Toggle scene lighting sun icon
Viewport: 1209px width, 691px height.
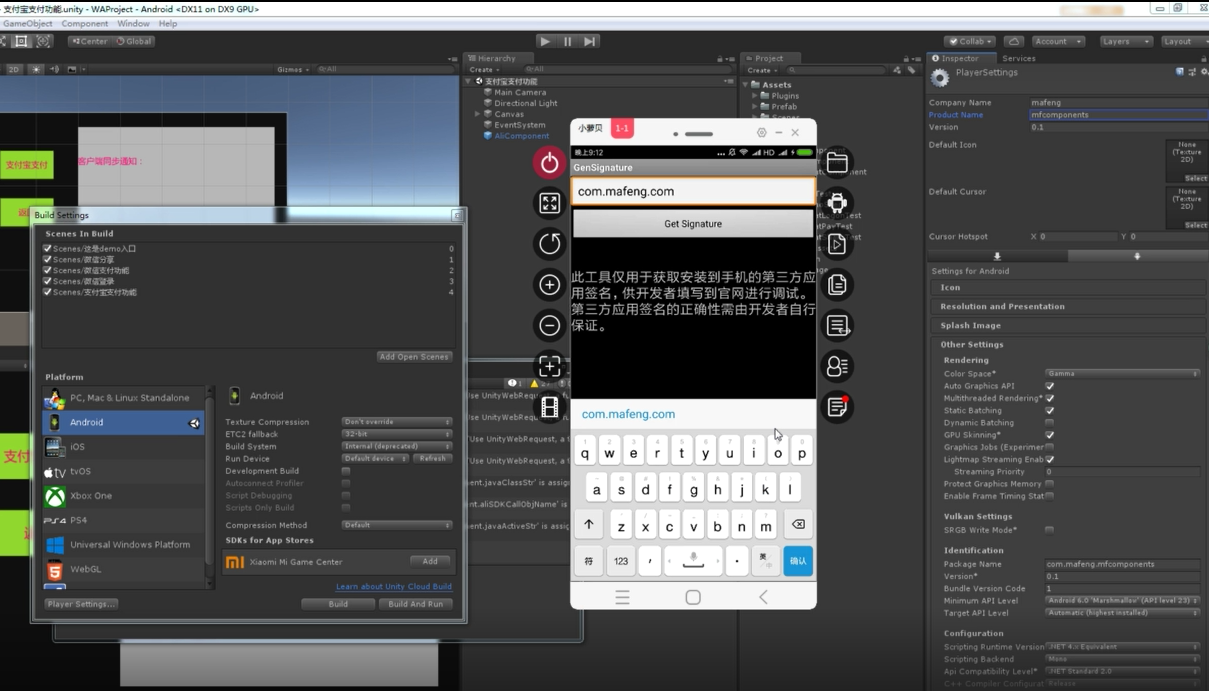pyautogui.click(x=36, y=69)
